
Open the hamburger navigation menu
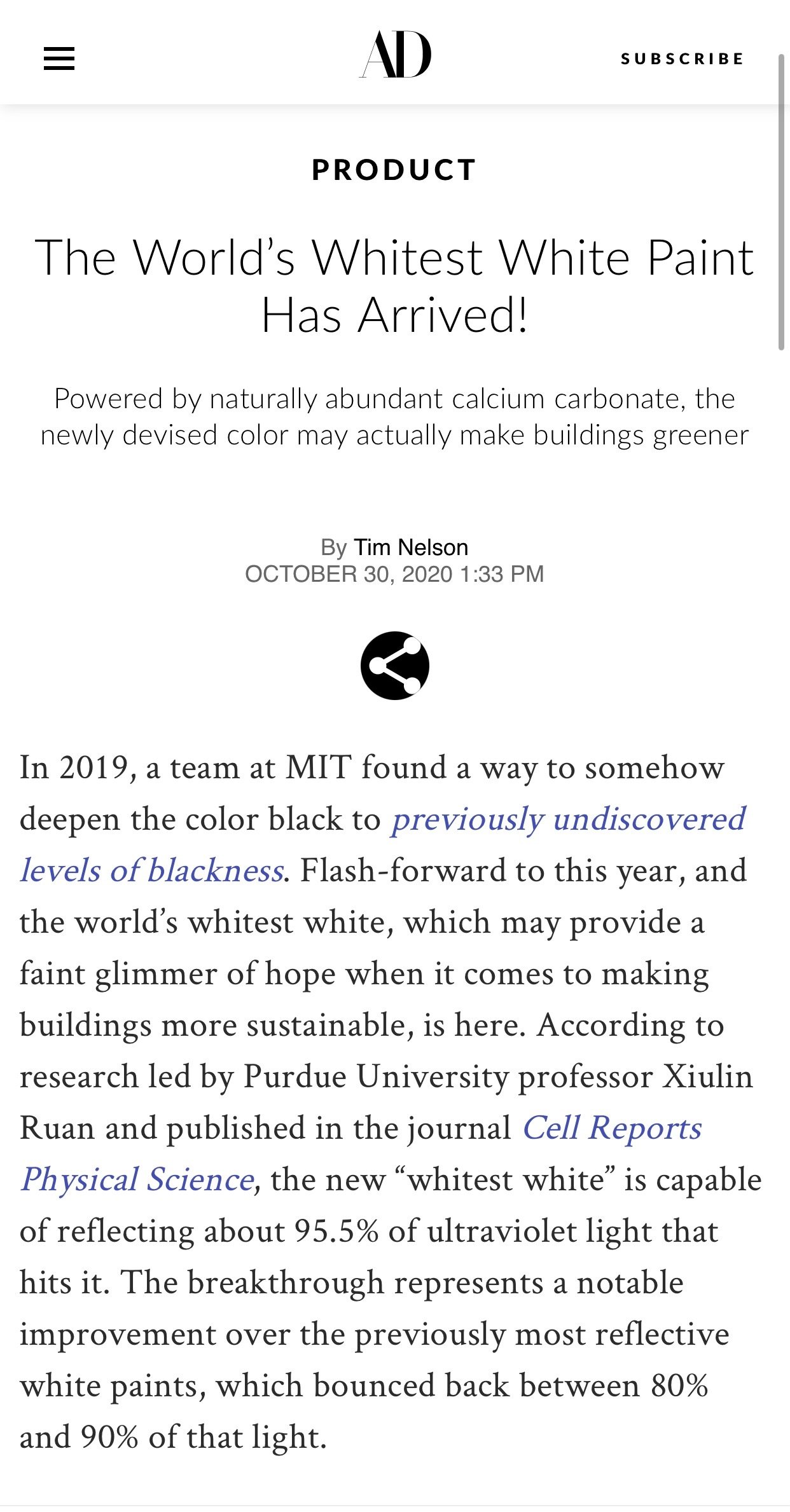click(x=59, y=58)
